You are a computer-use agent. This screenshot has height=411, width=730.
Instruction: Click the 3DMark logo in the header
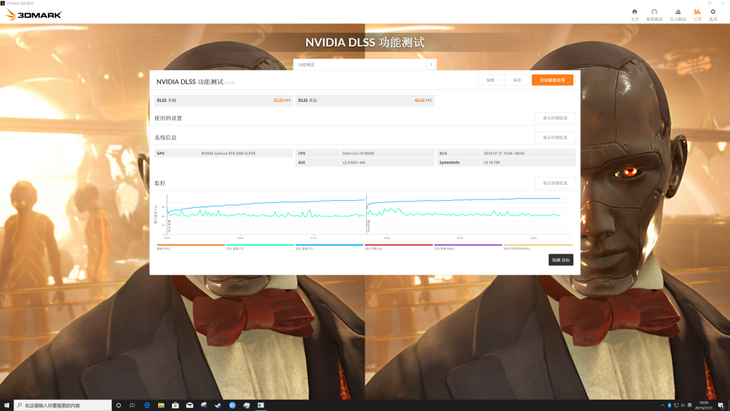(x=34, y=15)
